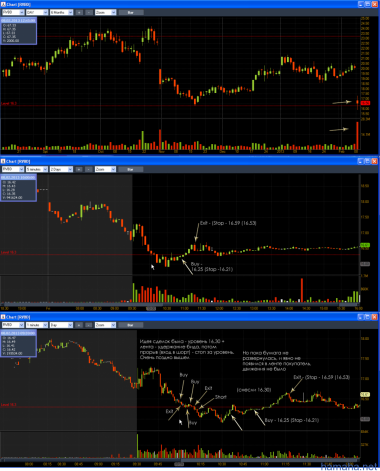380x471 pixels.
Task: Open the Zoom dropdown in the daily chart
Action: coord(105,12)
